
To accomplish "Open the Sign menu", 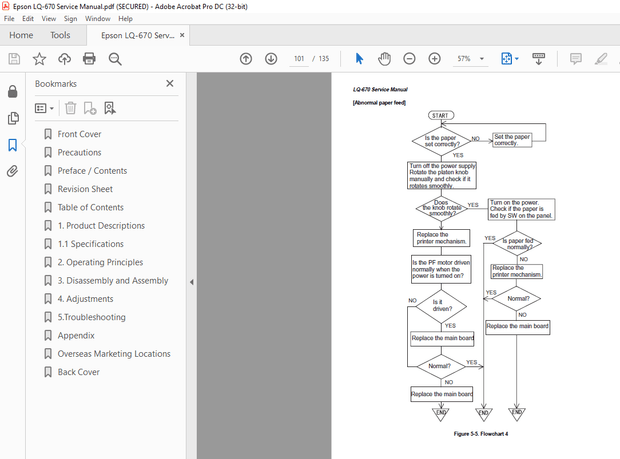I will tap(70, 19).
